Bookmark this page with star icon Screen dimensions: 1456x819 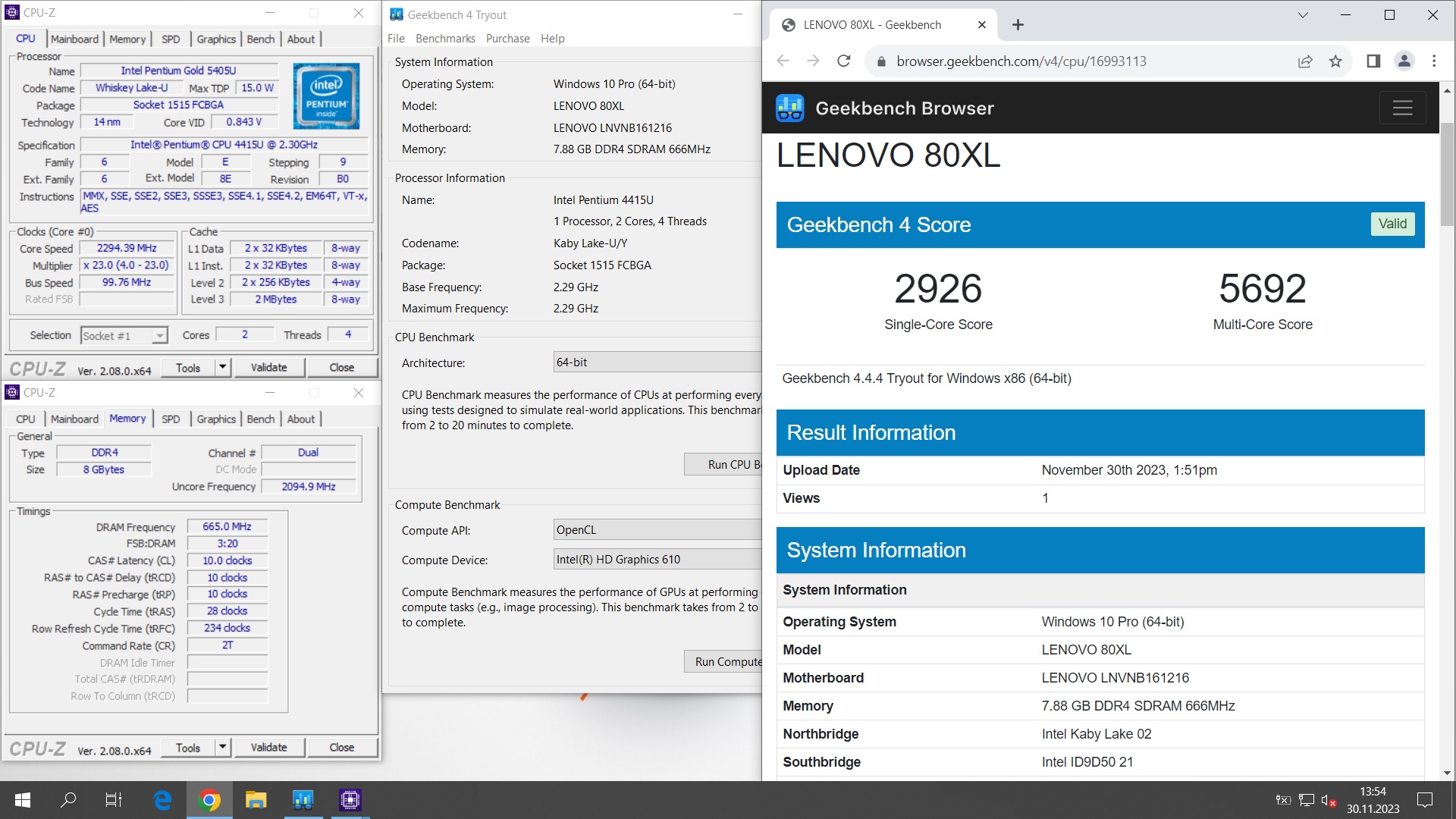[1335, 61]
